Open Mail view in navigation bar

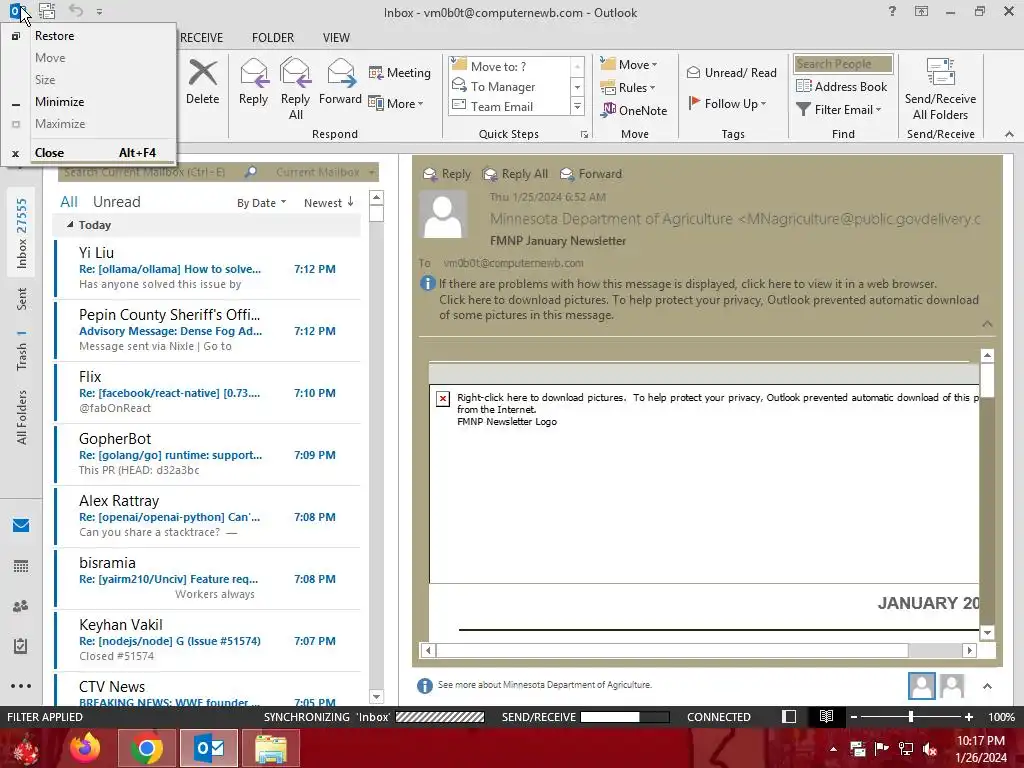[x=21, y=526]
